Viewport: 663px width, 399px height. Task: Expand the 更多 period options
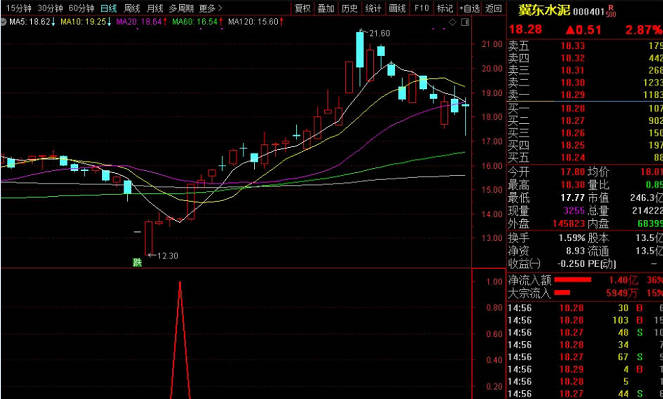pyautogui.click(x=211, y=8)
